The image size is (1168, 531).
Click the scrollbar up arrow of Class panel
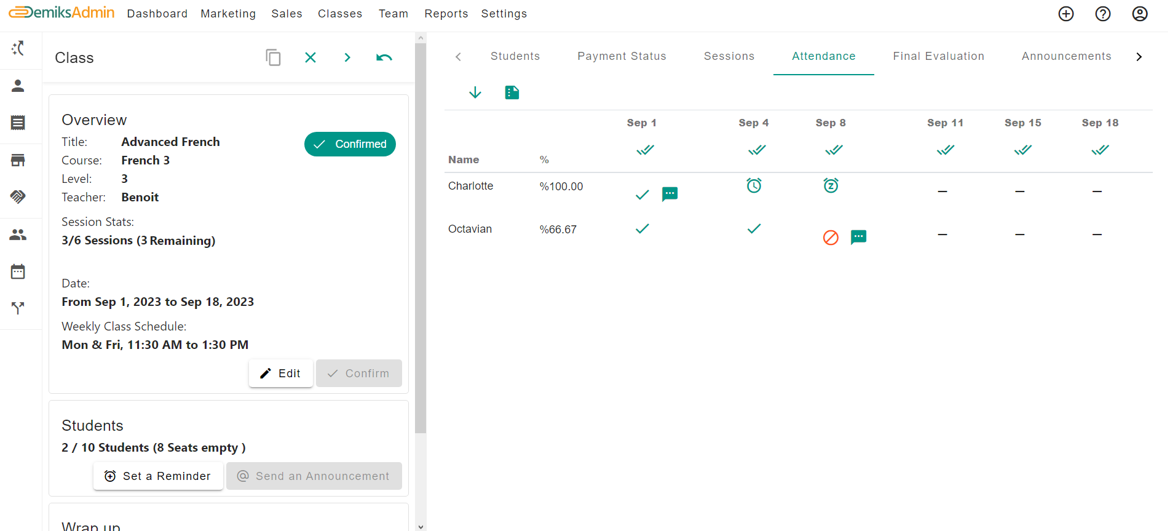(x=421, y=37)
